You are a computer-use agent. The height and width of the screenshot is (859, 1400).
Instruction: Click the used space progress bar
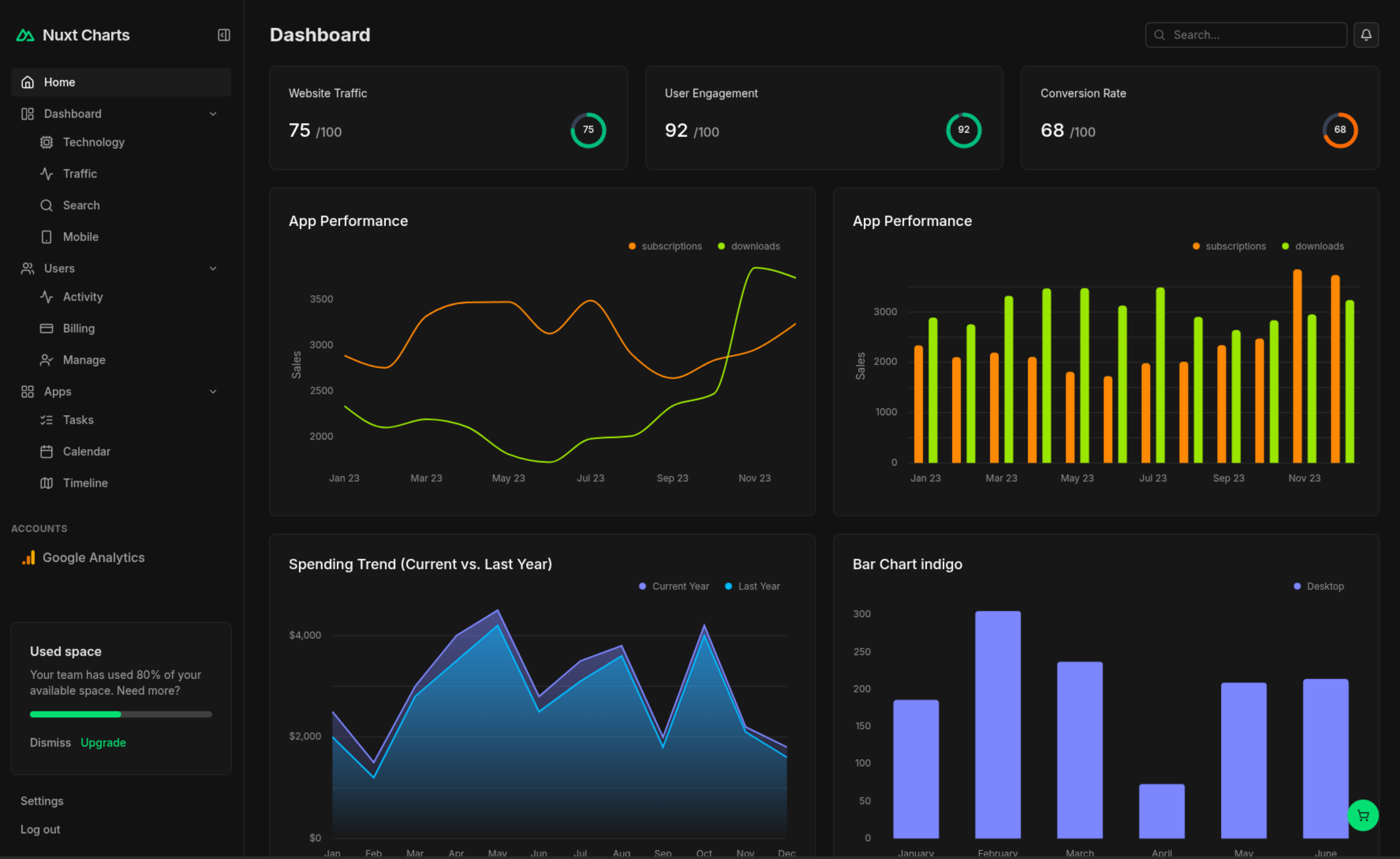coord(120,714)
